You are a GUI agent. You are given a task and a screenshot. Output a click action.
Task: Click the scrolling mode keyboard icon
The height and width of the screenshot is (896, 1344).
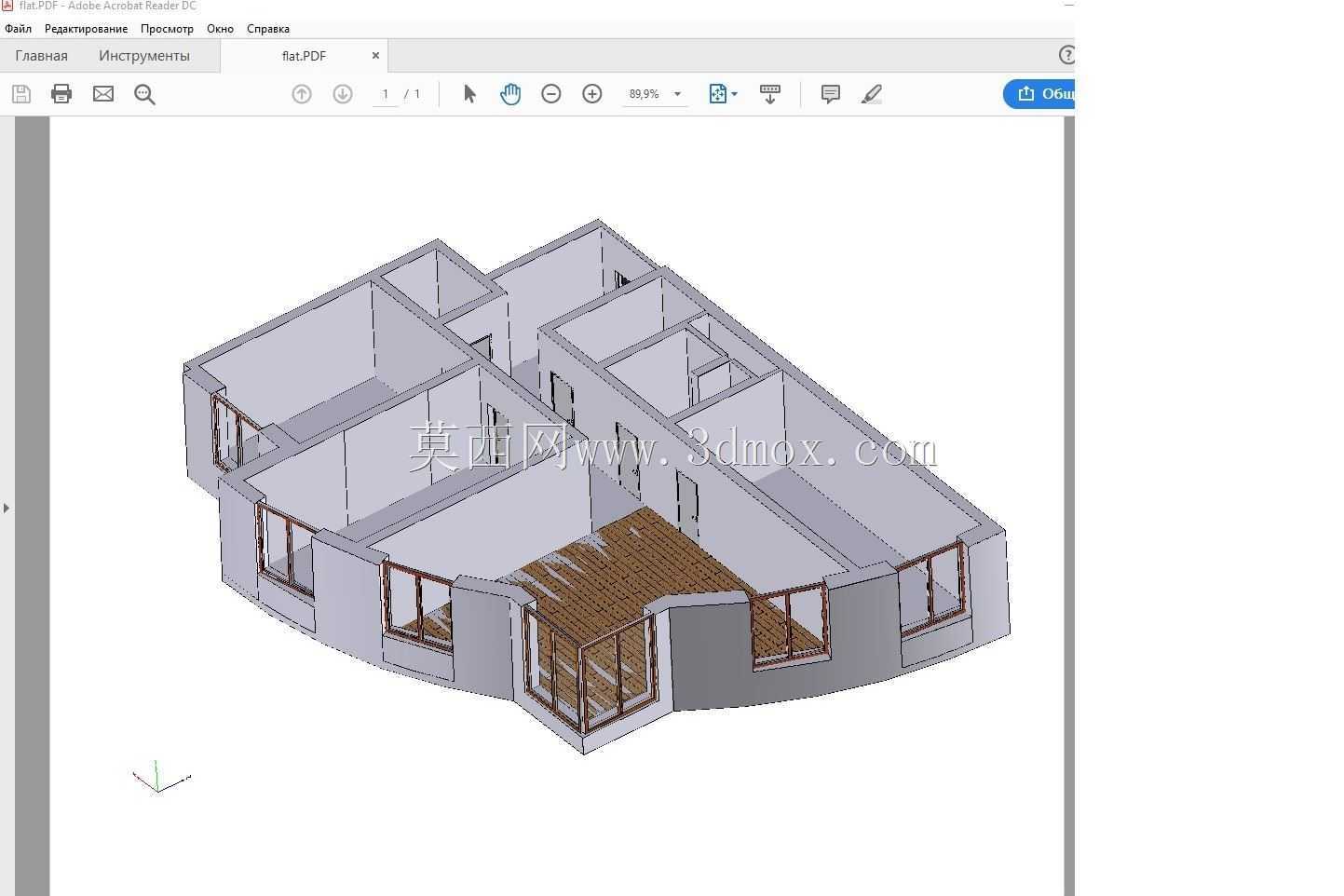tap(770, 94)
